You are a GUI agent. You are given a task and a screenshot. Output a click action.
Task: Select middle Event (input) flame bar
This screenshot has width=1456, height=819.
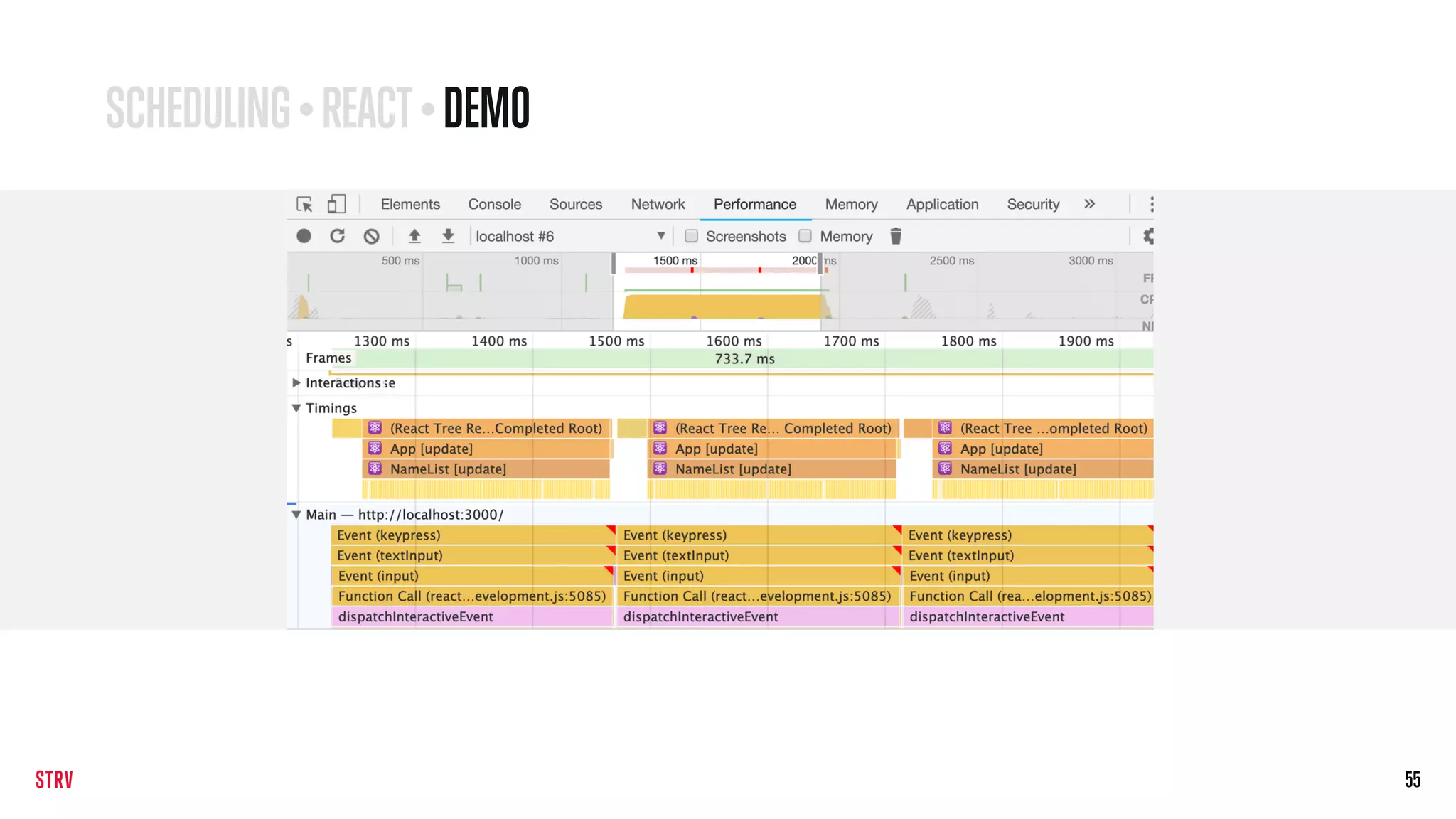click(759, 576)
